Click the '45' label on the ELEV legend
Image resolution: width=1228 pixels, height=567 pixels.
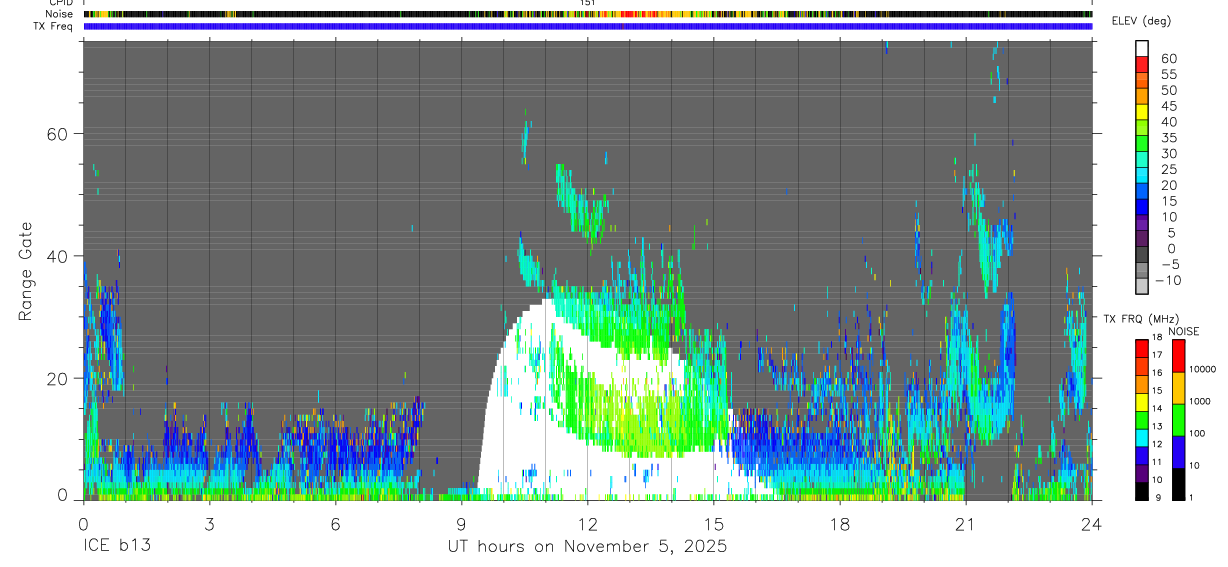tap(1168, 106)
